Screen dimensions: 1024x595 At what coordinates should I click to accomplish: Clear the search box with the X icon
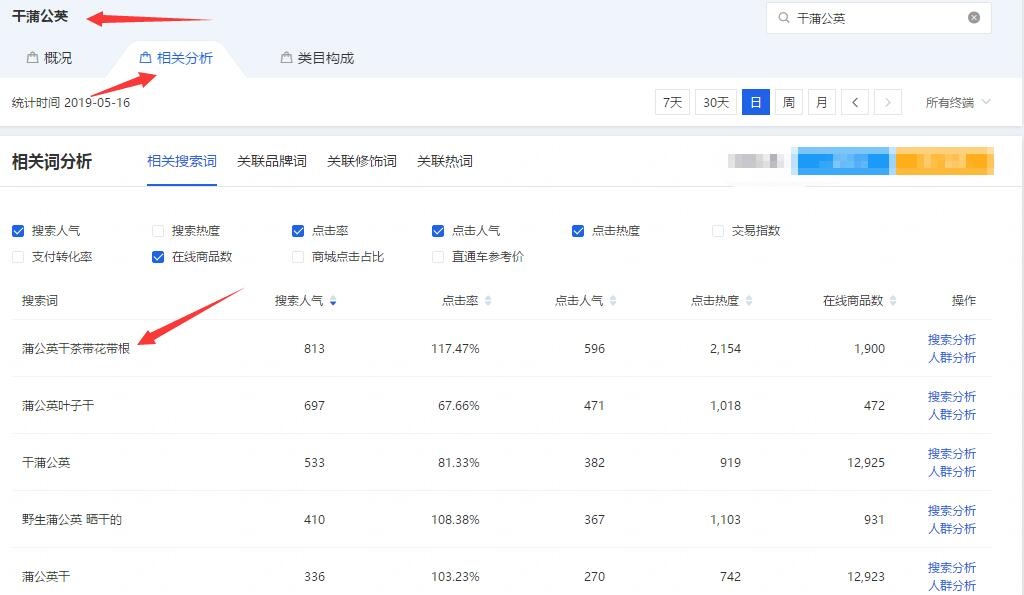[x=974, y=18]
